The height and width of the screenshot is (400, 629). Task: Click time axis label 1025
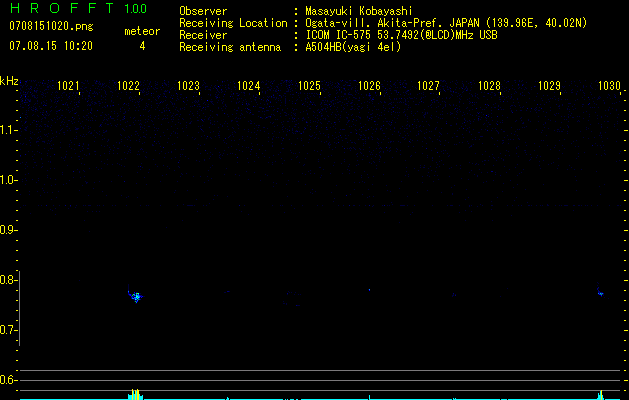click(x=309, y=86)
